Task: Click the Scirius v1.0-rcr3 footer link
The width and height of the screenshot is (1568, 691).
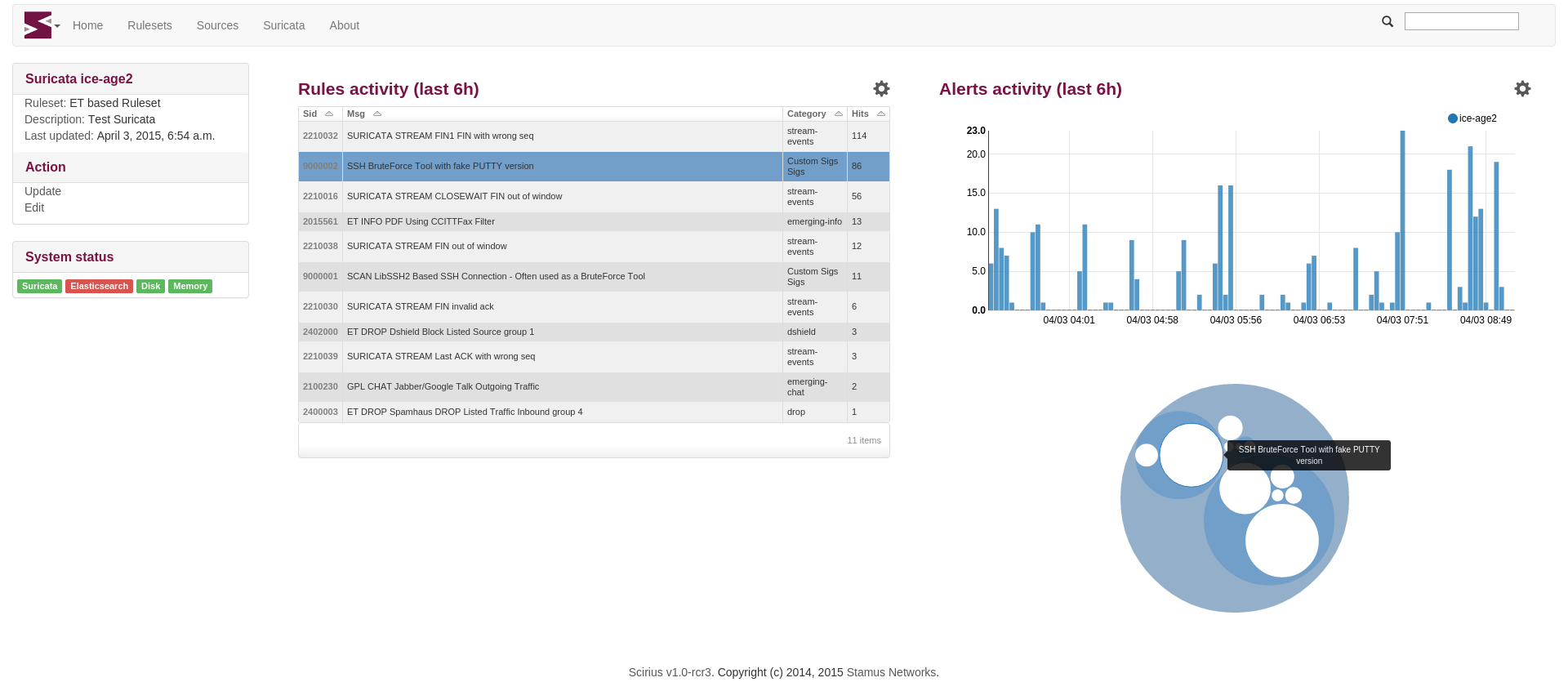Action: pos(671,672)
